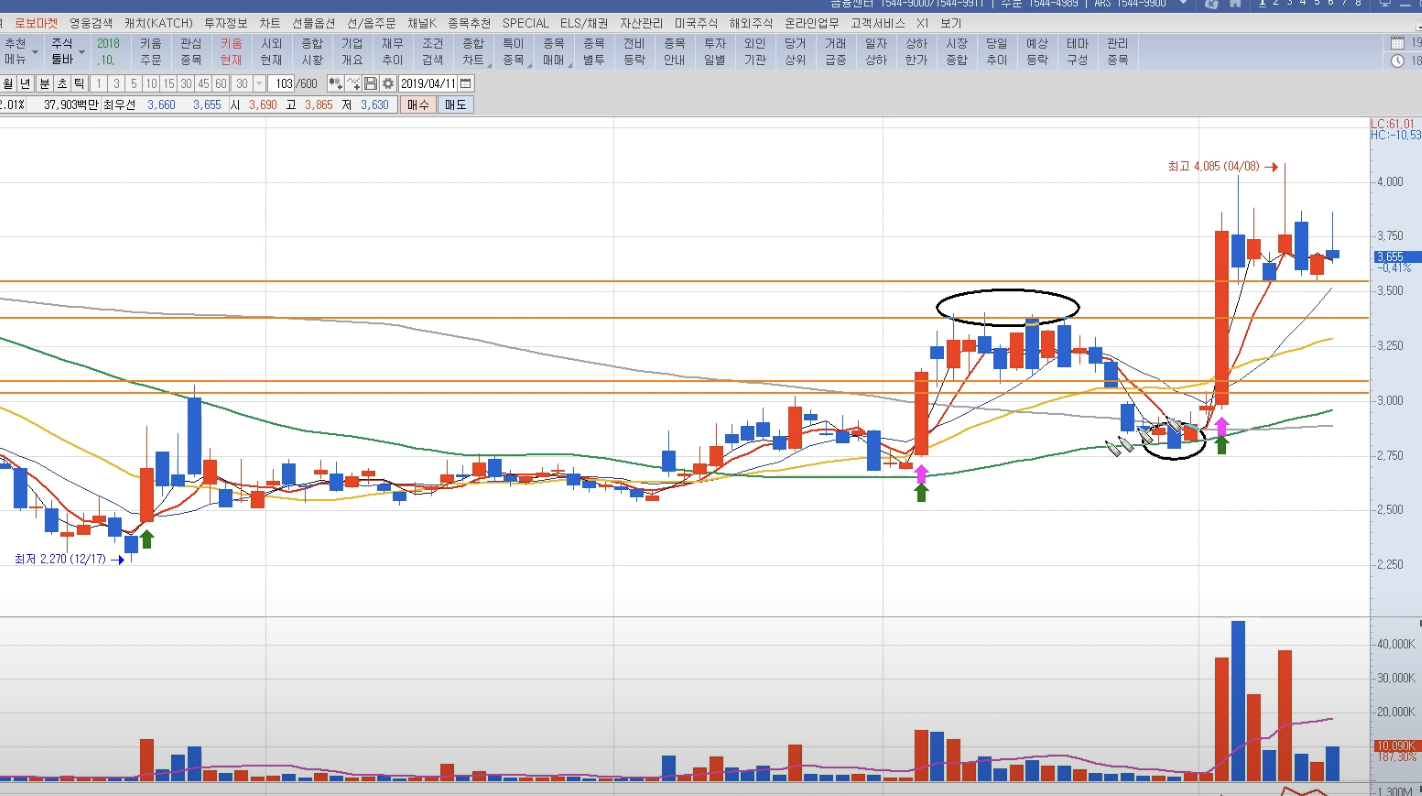Open the 키움주문 toolbar button
This screenshot has height=796, width=1422.
[150, 52]
